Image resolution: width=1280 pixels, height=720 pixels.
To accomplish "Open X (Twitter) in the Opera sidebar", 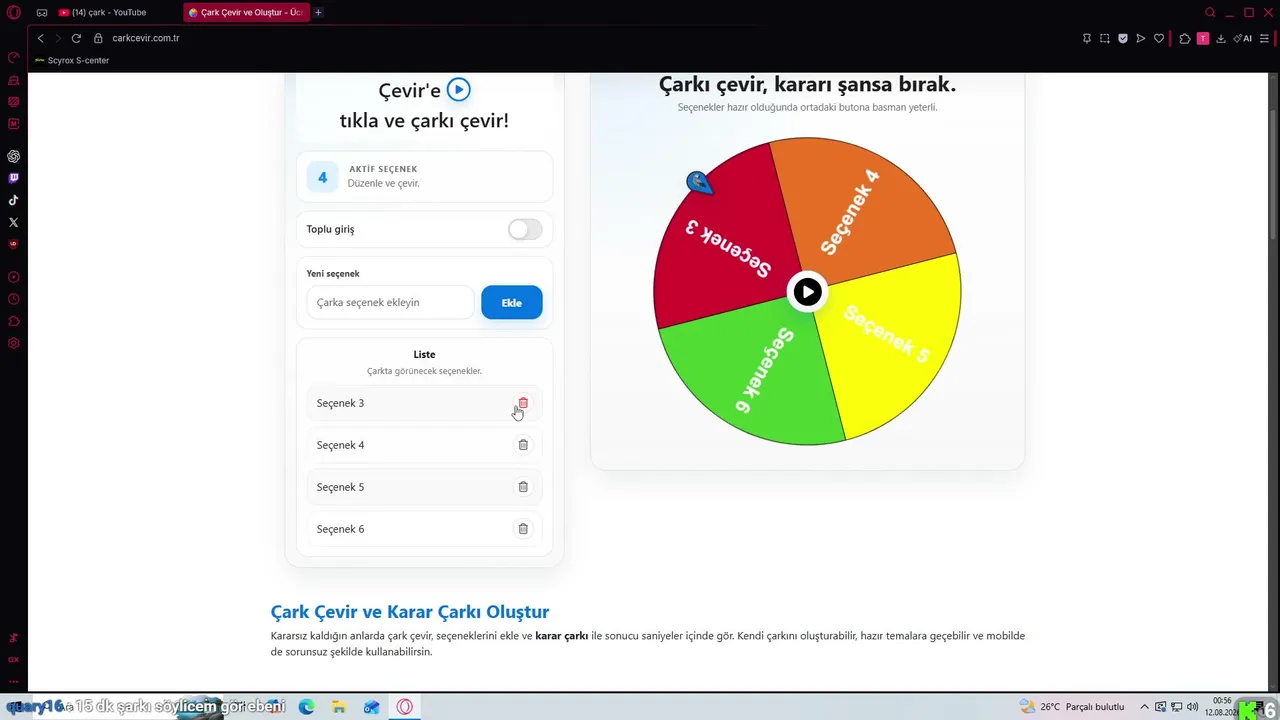I will [13, 222].
